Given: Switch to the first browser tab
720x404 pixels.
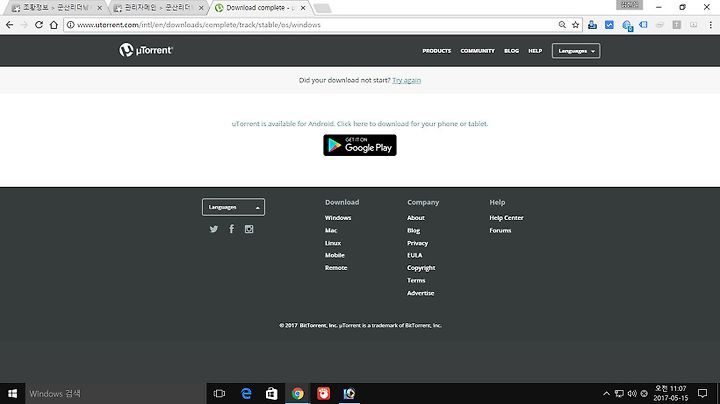Looking at the screenshot, I should pos(54,8).
